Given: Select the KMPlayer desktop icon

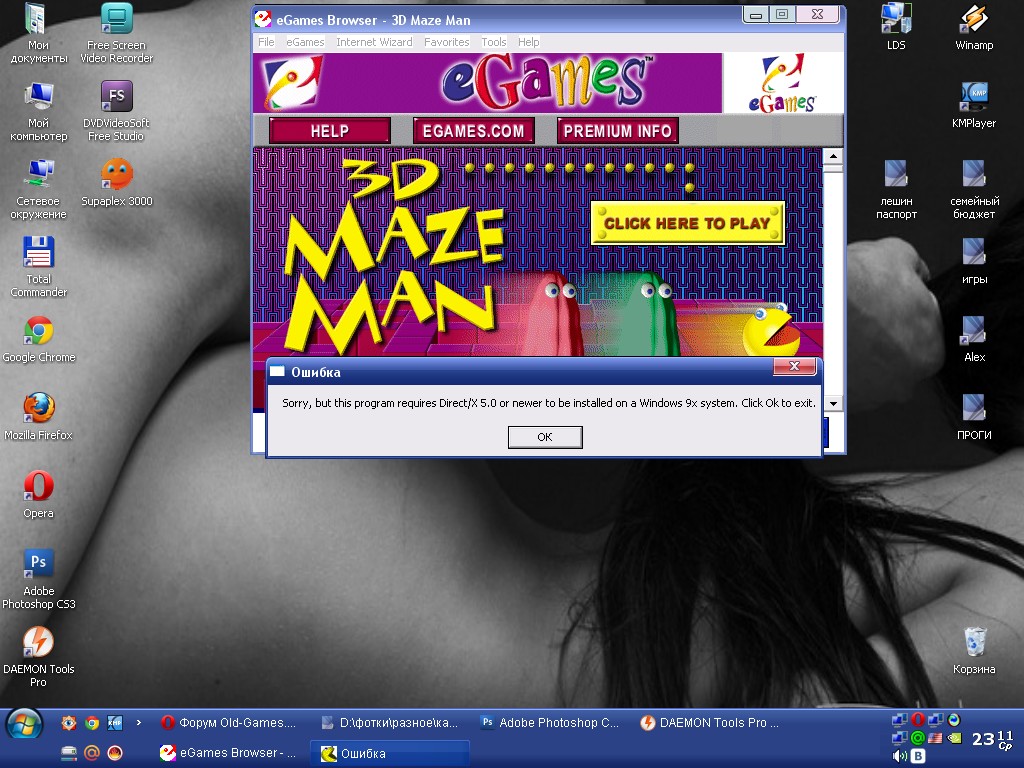Looking at the screenshot, I should tap(974, 105).
